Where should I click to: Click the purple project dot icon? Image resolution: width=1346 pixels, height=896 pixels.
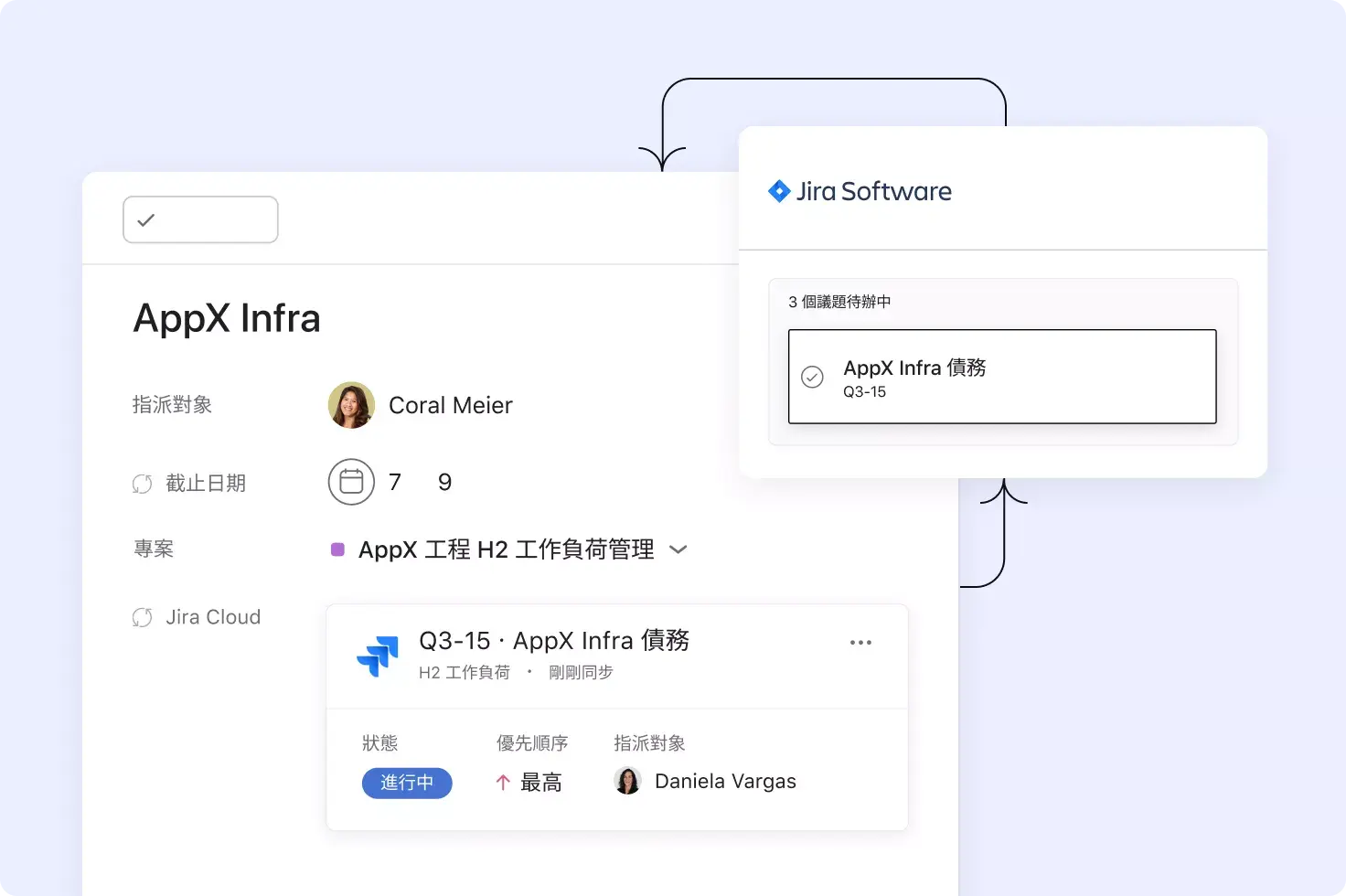click(x=337, y=549)
